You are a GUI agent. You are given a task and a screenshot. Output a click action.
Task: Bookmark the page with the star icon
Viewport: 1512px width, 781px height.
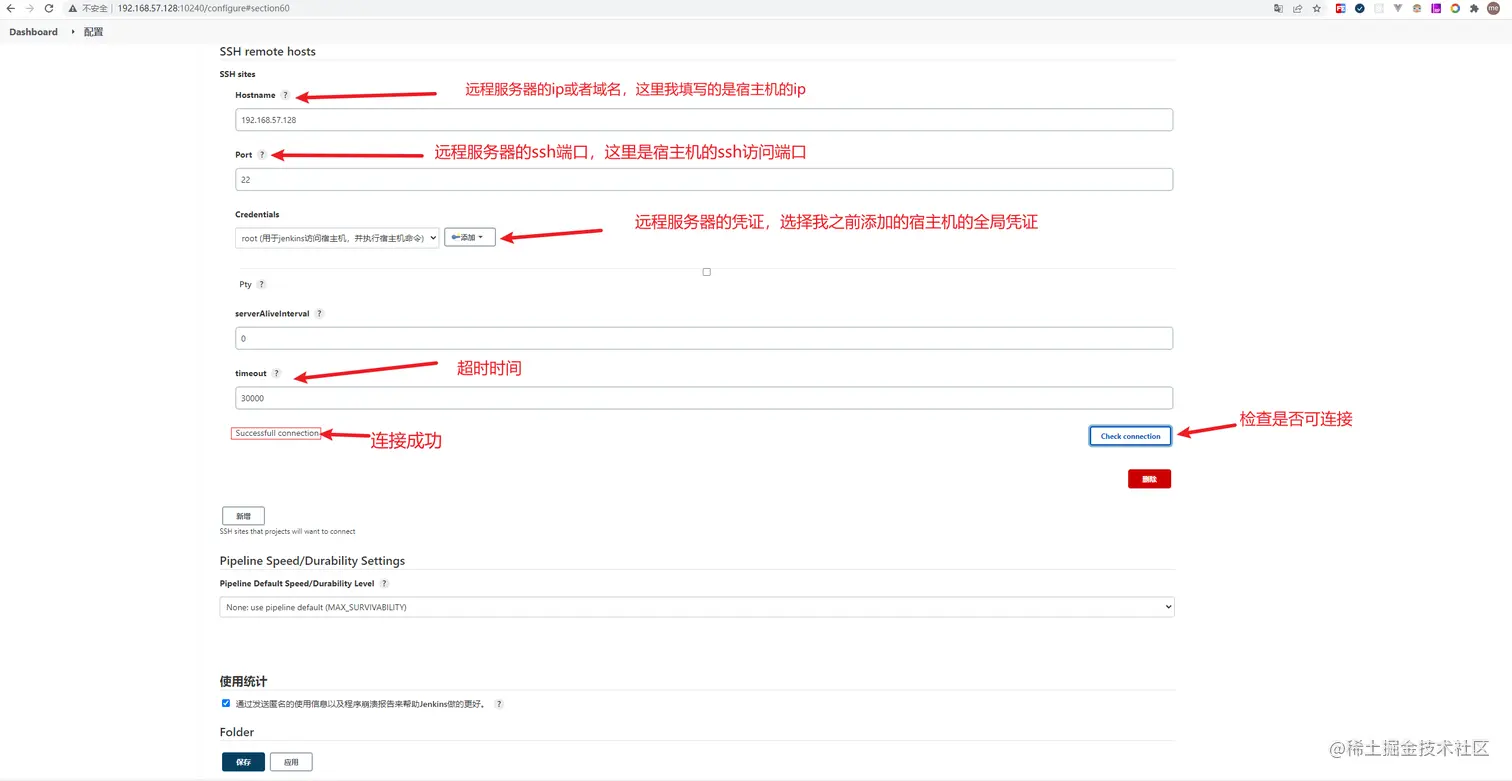1317,8
